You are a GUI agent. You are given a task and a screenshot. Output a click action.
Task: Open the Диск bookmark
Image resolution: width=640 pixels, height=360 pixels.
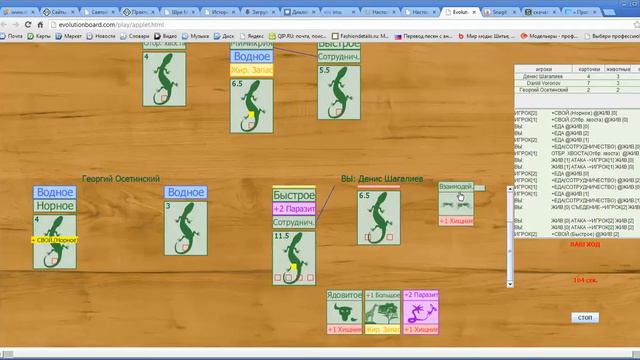(x=224, y=36)
